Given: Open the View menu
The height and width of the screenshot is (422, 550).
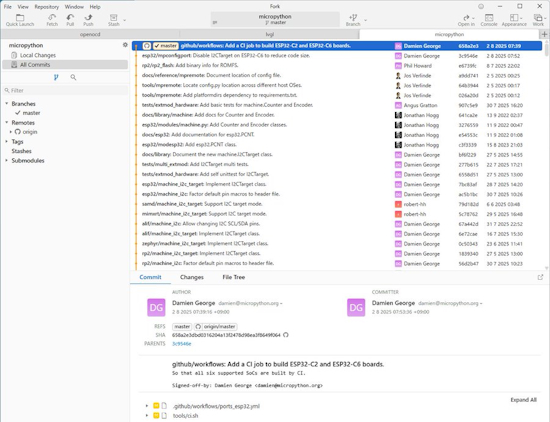Looking at the screenshot, I should click(23, 7).
